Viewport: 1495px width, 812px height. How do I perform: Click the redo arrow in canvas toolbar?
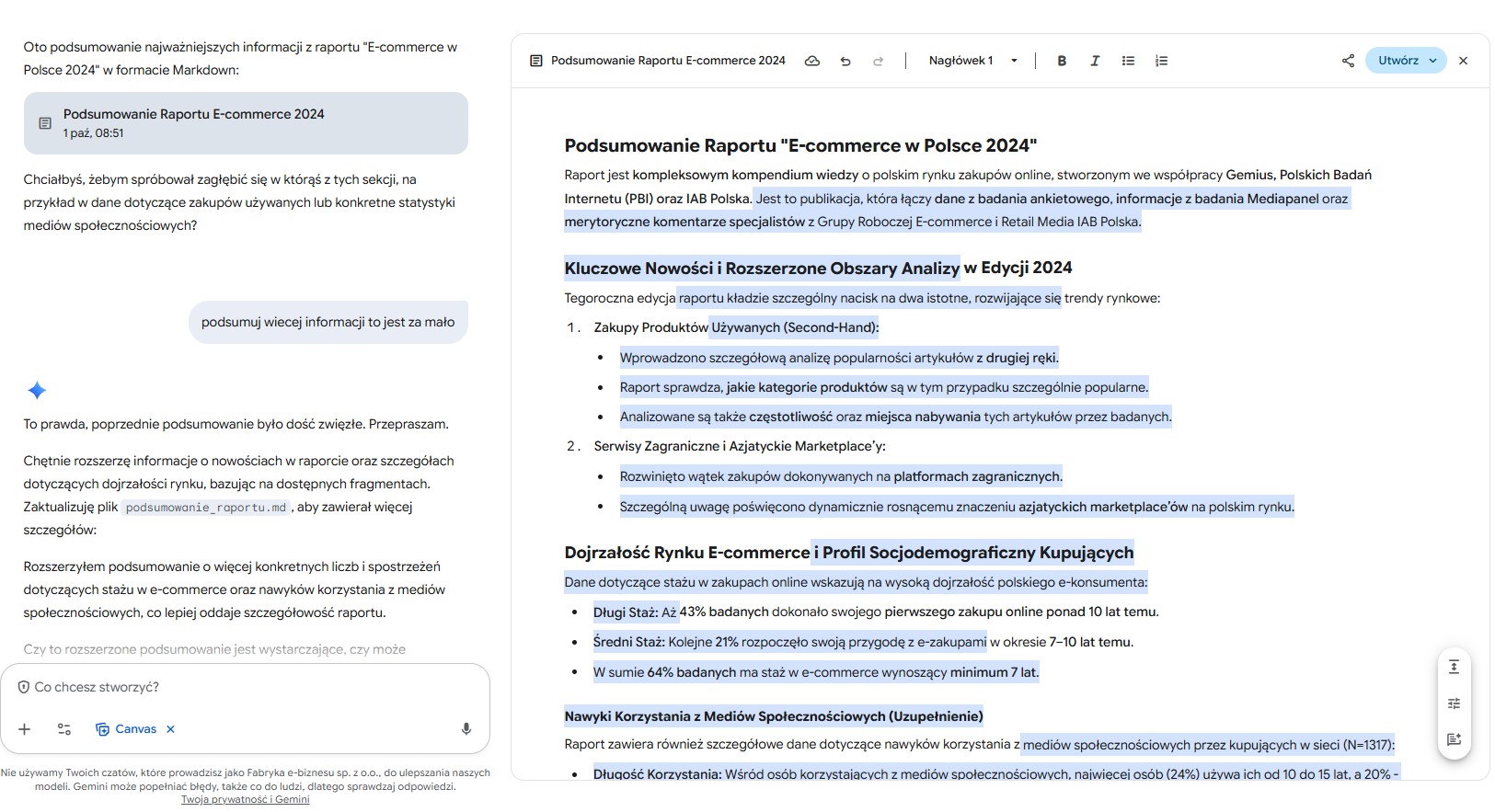[878, 61]
